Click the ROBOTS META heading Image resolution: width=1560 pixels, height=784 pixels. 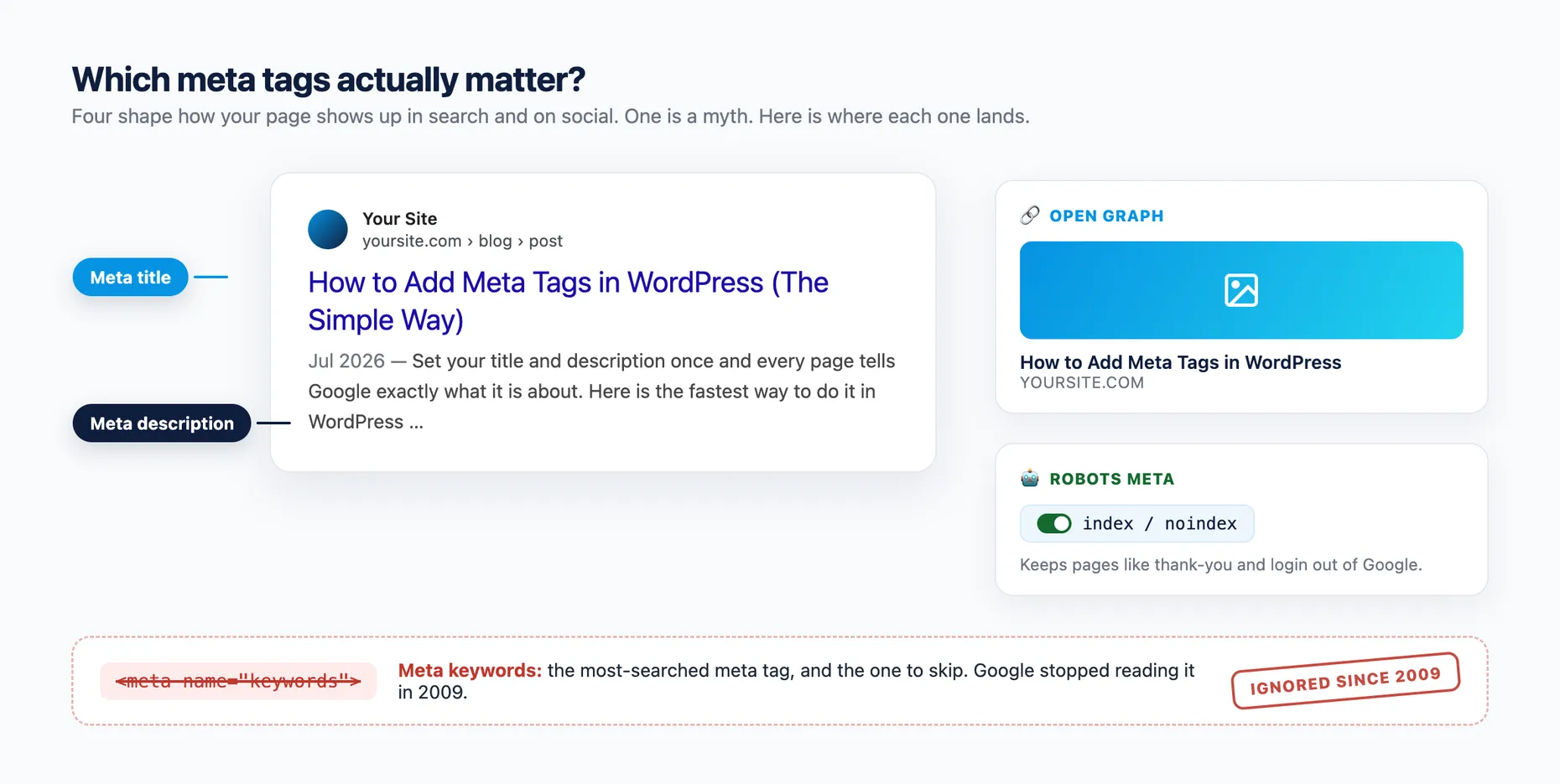(1111, 480)
